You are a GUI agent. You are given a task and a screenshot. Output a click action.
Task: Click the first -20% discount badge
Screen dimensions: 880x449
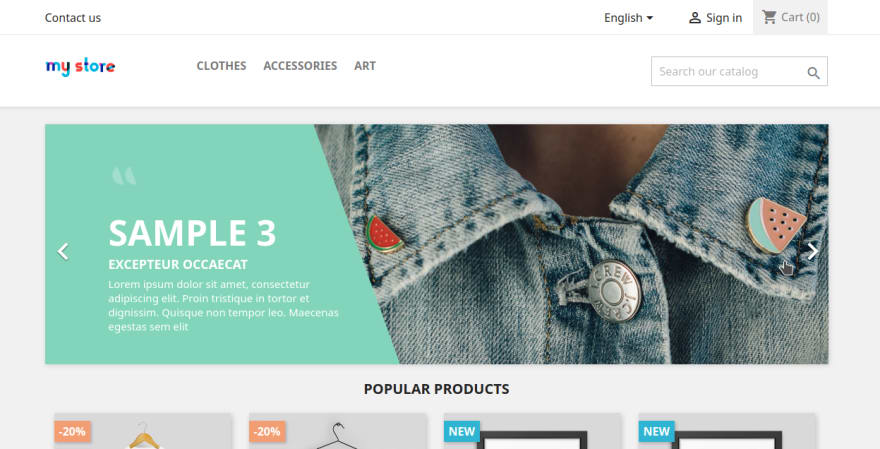coord(72,432)
